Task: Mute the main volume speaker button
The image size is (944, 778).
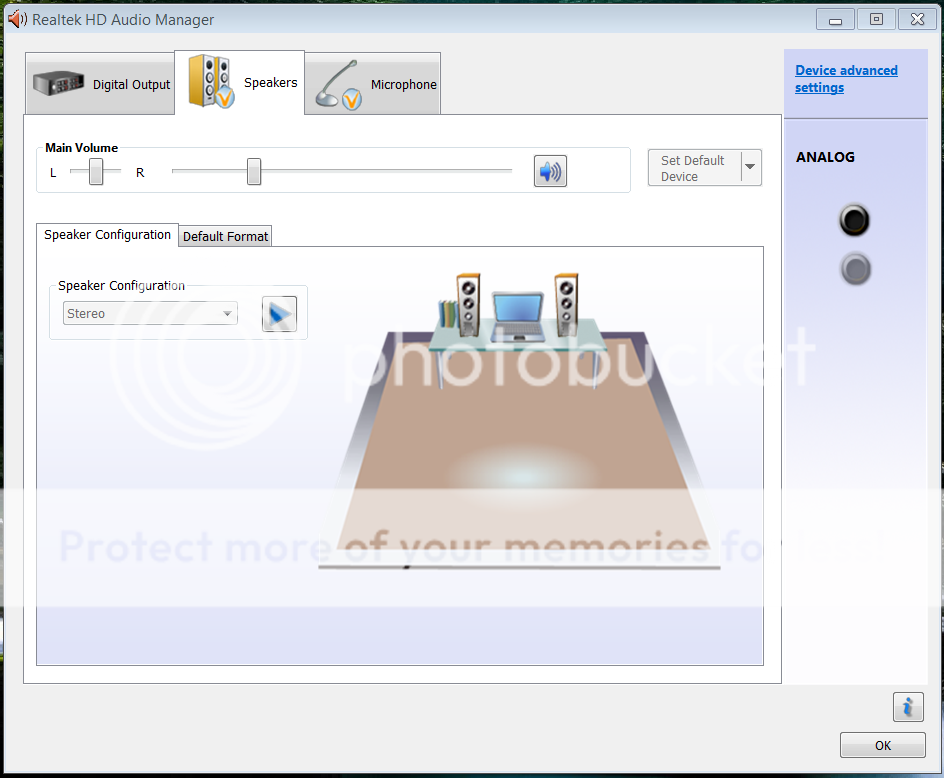Action: (x=549, y=172)
